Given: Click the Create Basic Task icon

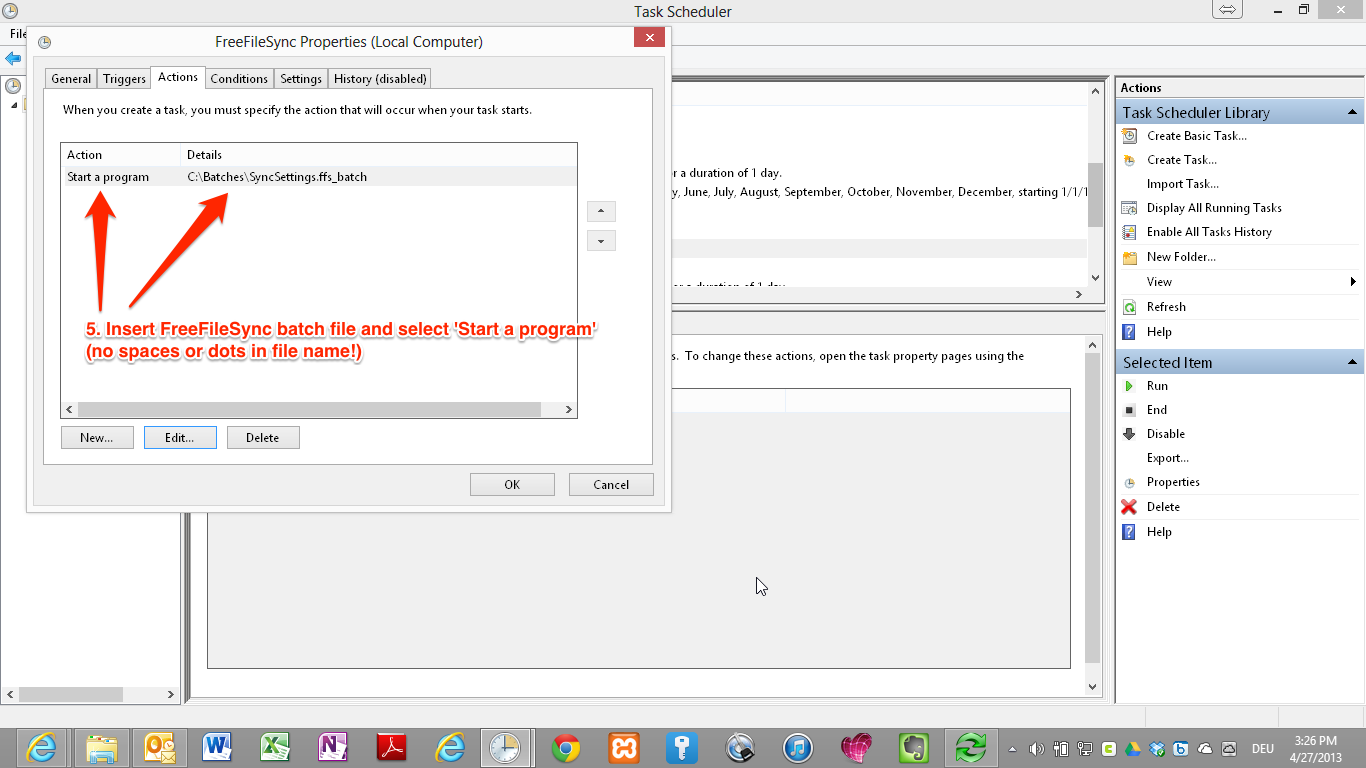Looking at the screenshot, I should pyautogui.click(x=1129, y=136).
